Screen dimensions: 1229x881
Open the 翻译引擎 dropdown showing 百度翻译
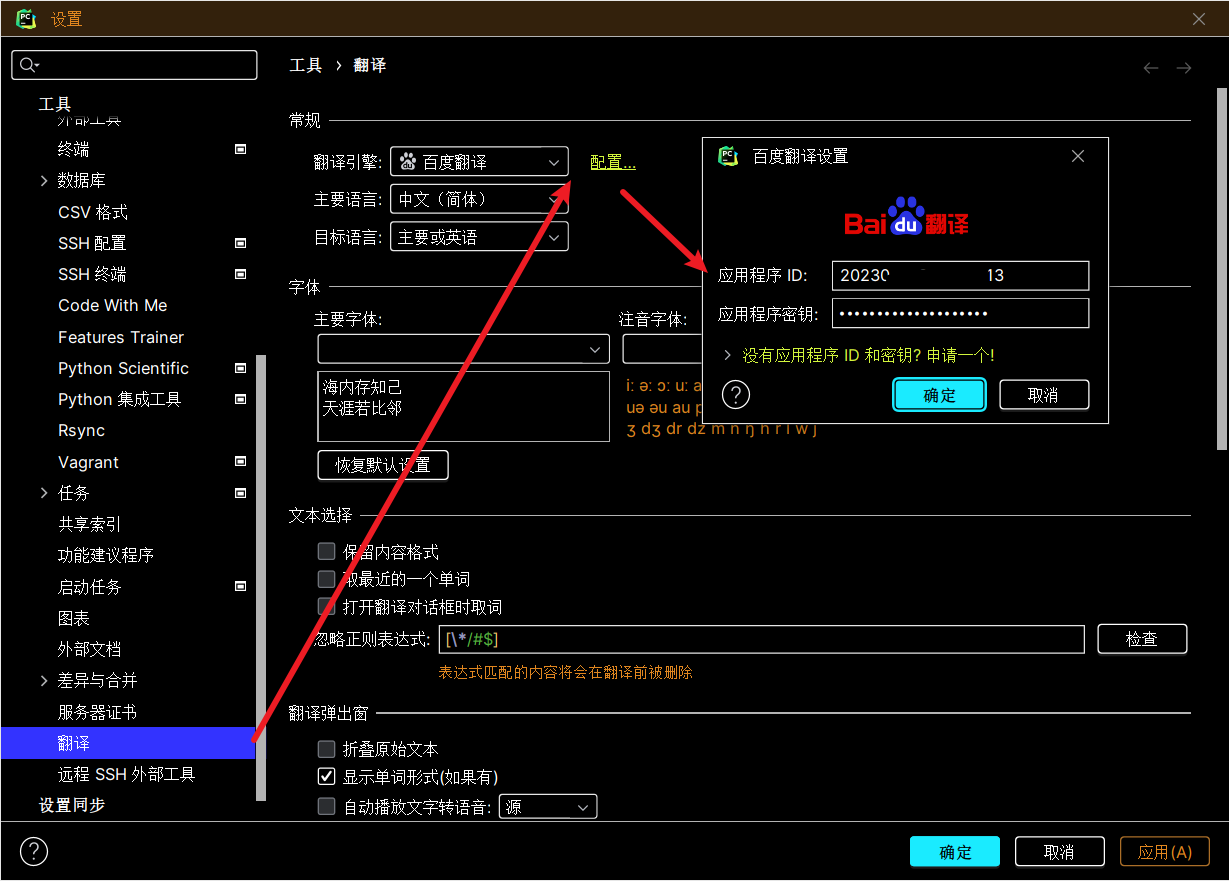pos(479,162)
